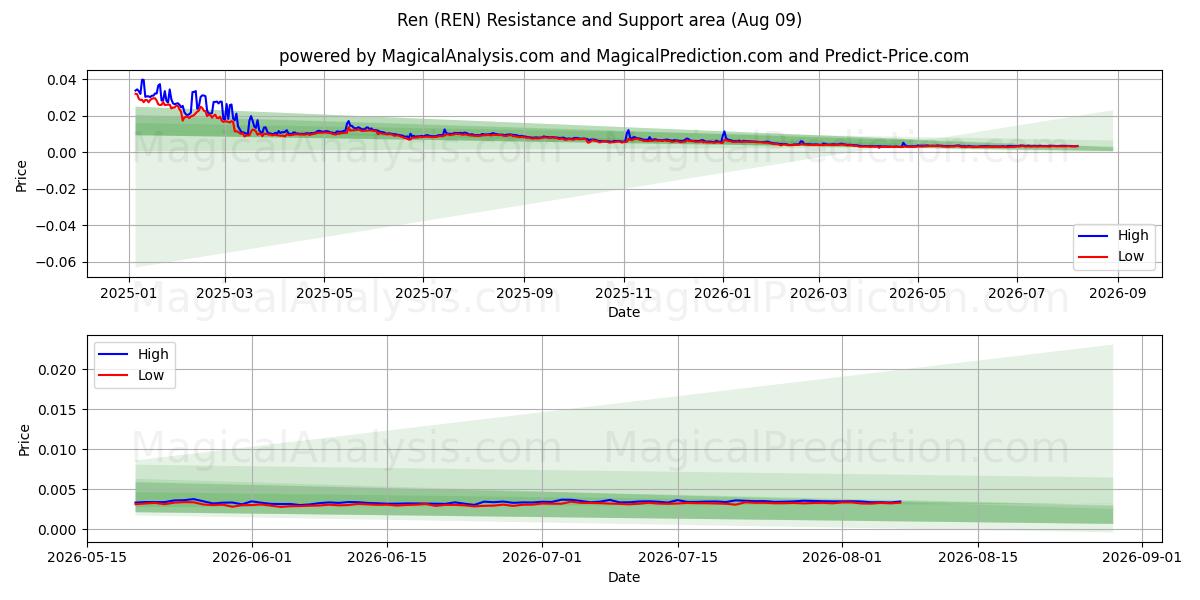The width and height of the screenshot is (1200, 600).
Task: Click the '2026-03' tick label
Action: [x=819, y=294]
